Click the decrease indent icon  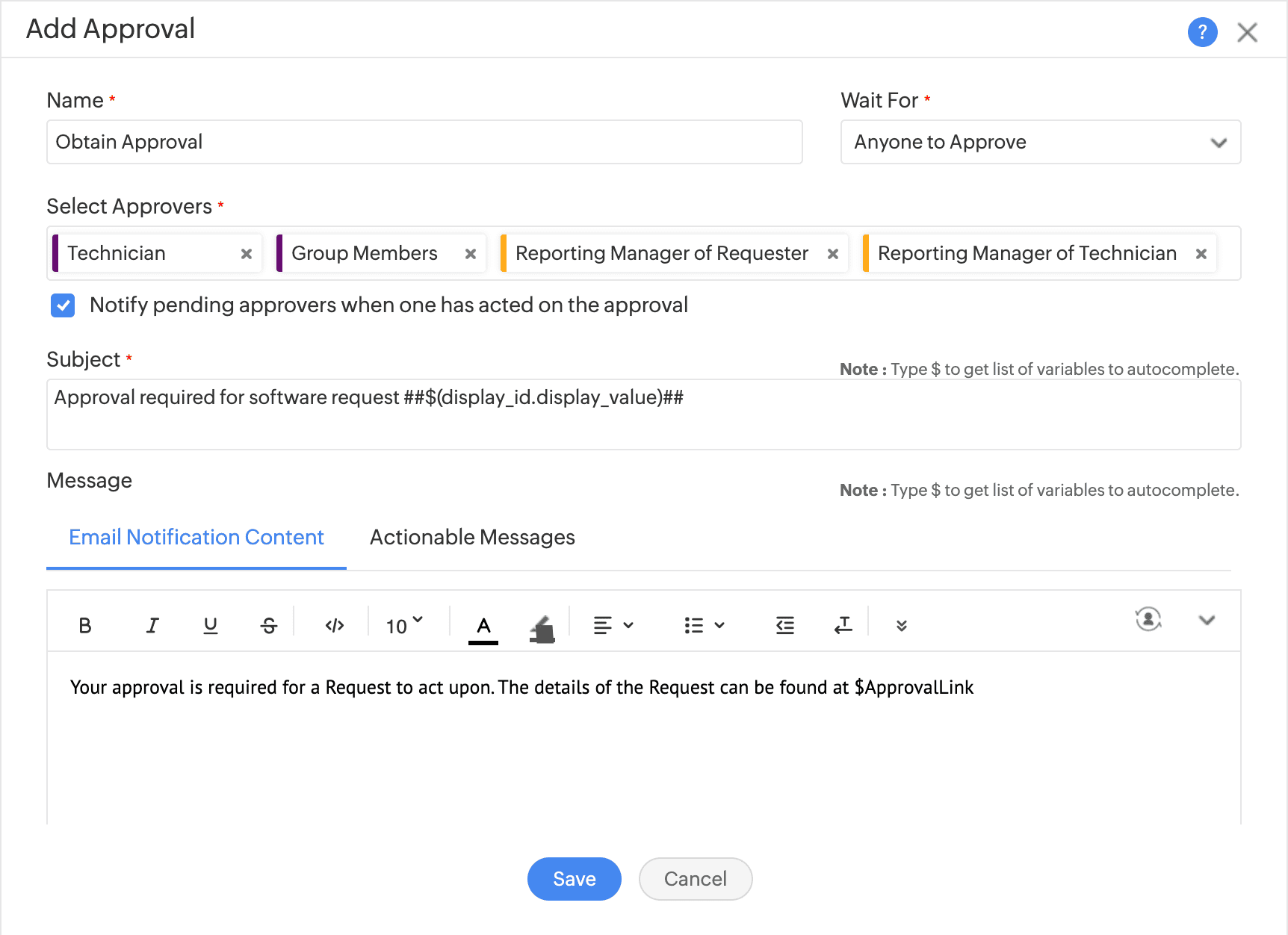(784, 625)
